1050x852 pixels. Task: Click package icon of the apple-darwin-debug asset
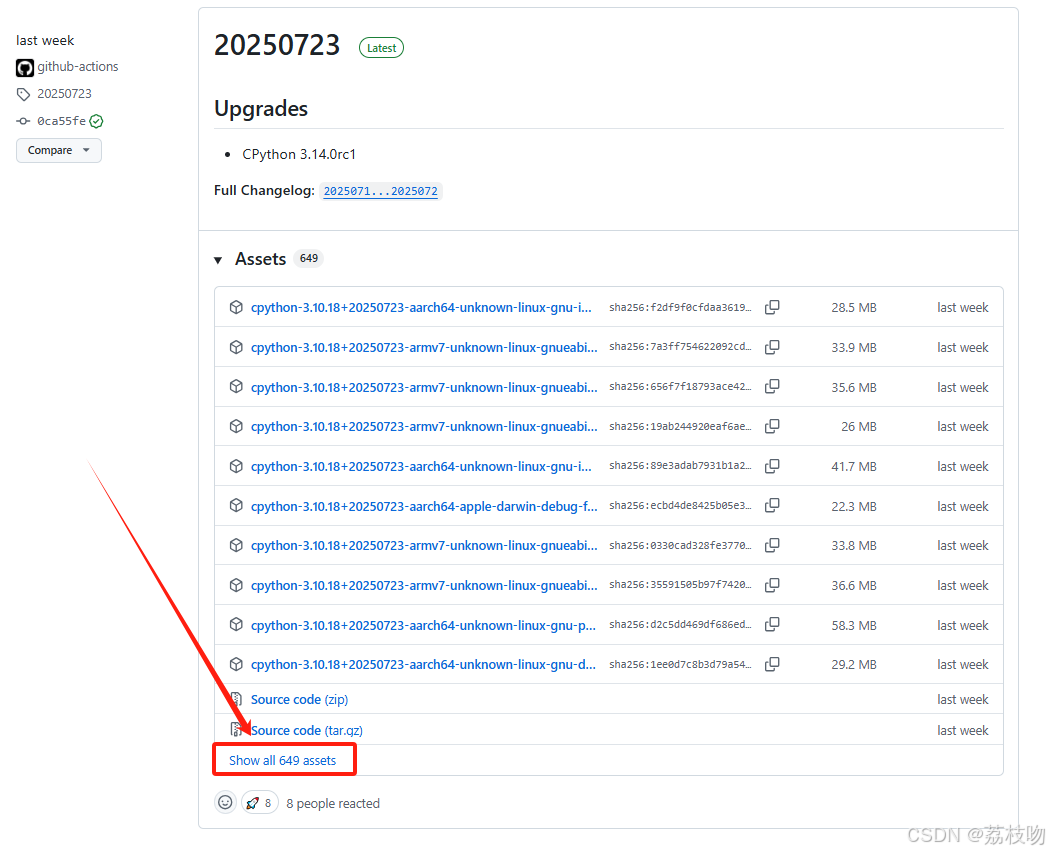(236, 506)
